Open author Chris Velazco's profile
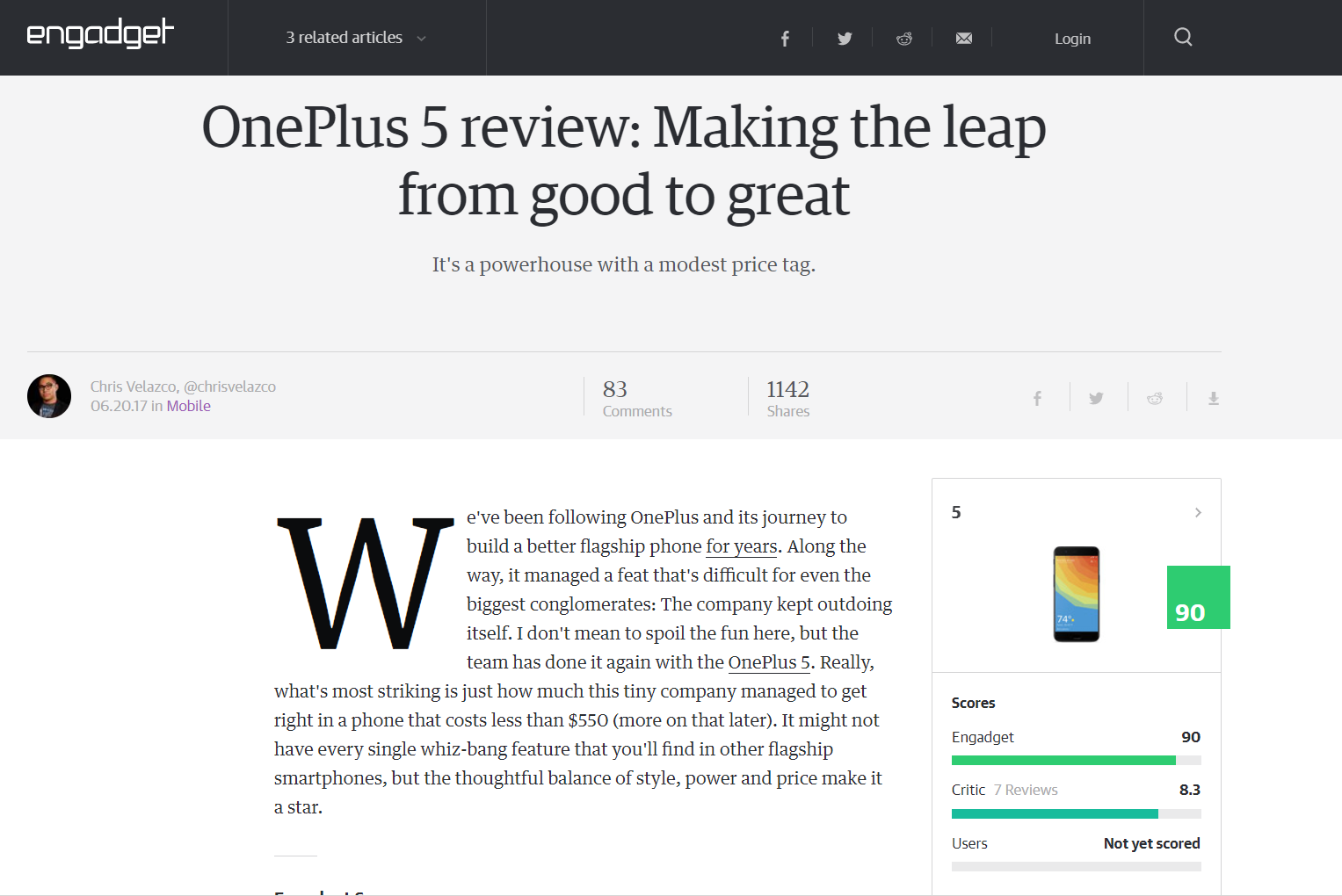The height and width of the screenshot is (896, 1342). [x=134, y=387]
